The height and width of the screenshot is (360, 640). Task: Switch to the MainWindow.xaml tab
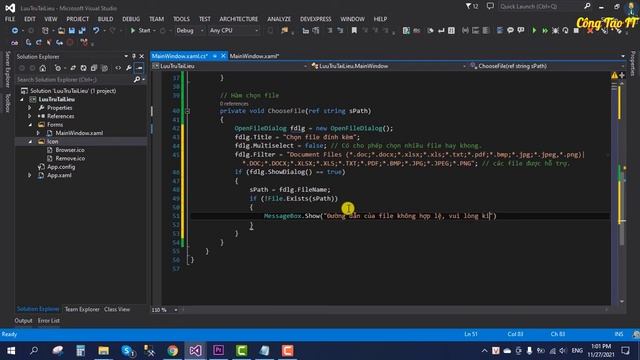coord(254,56)
